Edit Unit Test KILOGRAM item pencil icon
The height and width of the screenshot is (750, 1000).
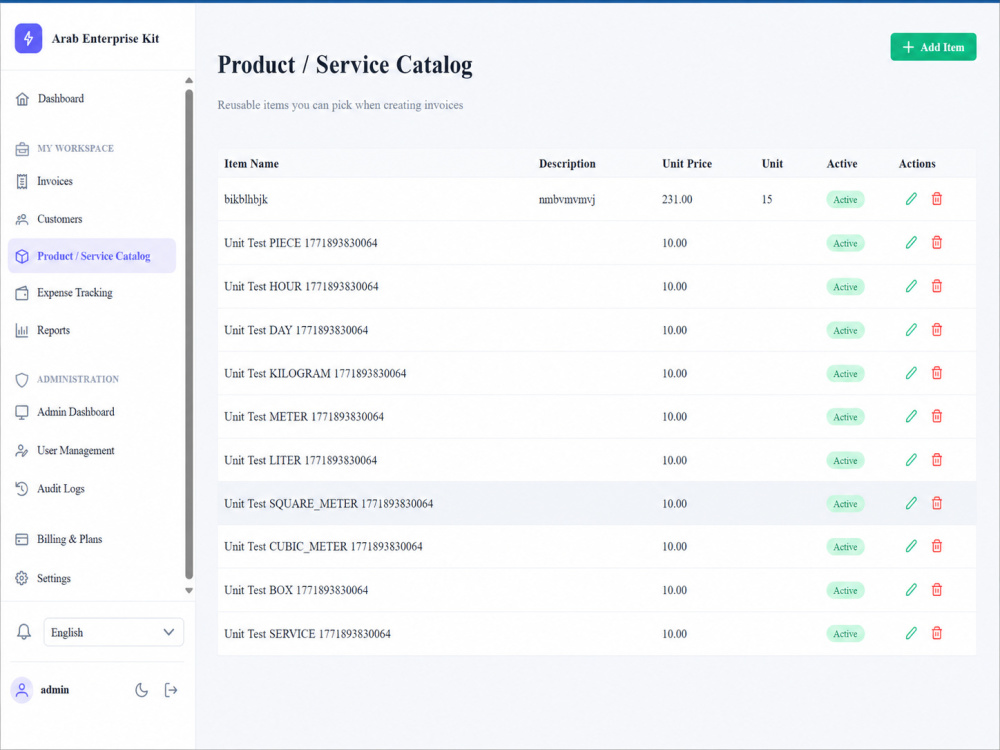(911, 373)
